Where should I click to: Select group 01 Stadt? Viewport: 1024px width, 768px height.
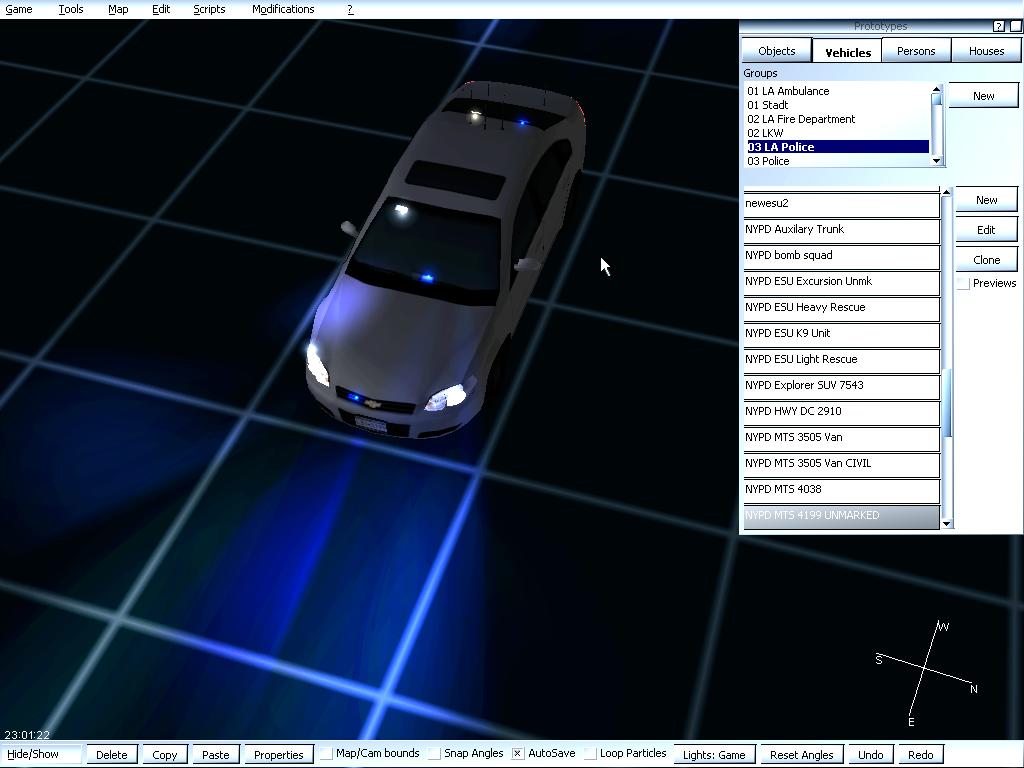[838, 105]
